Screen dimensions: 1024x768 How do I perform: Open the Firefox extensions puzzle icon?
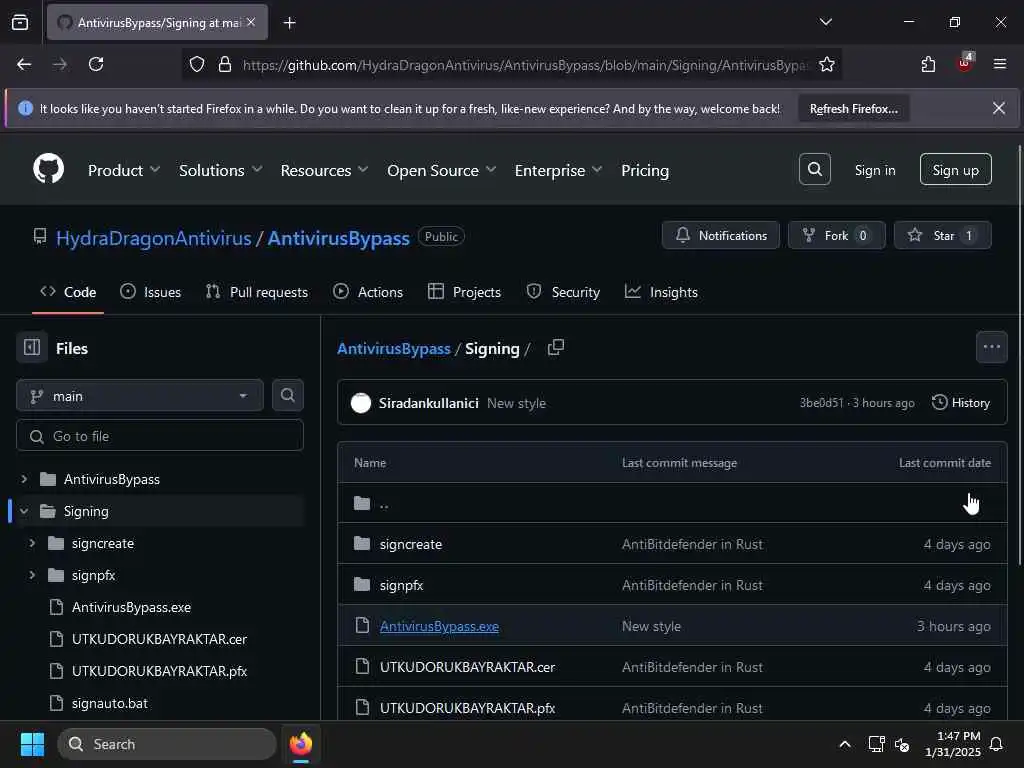928,64
